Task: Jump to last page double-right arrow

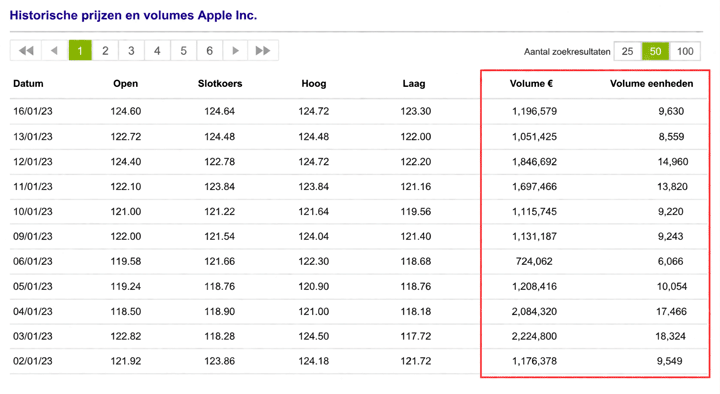Action: pos(263,51)
